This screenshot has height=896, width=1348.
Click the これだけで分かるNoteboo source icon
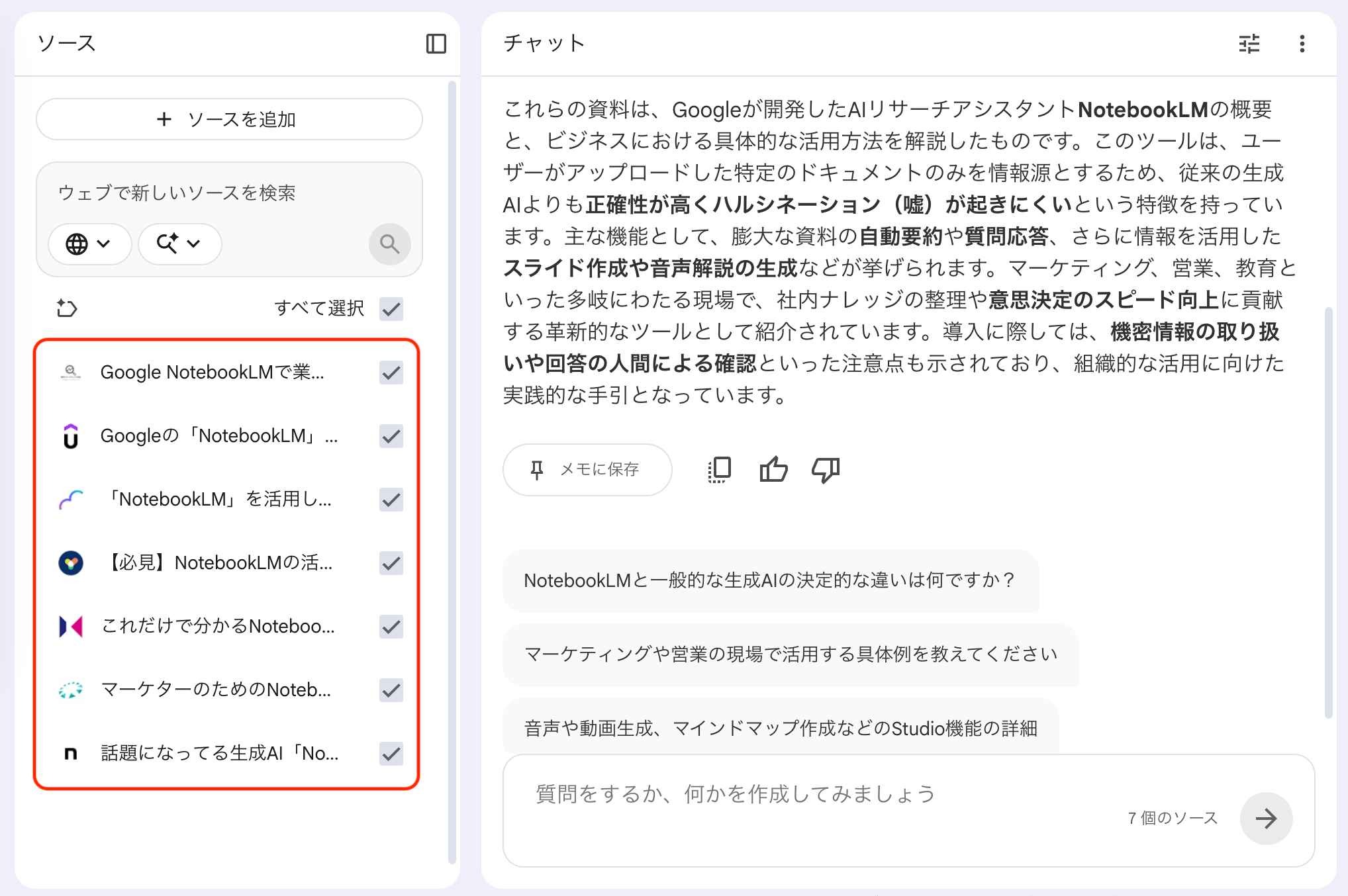point(71,627)
